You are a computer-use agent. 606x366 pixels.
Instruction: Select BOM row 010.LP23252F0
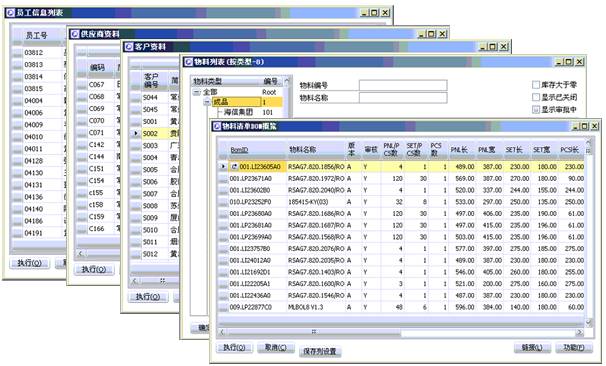(401, 202)
